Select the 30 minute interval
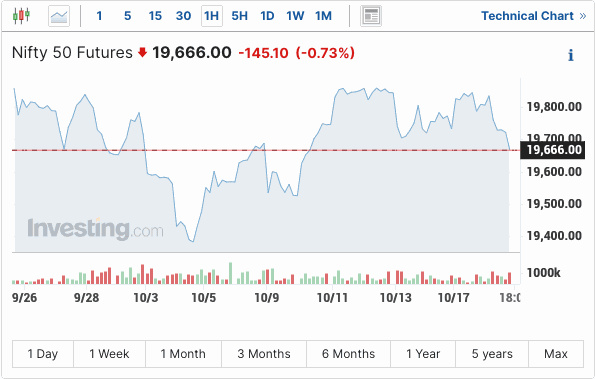 (183, 16)
